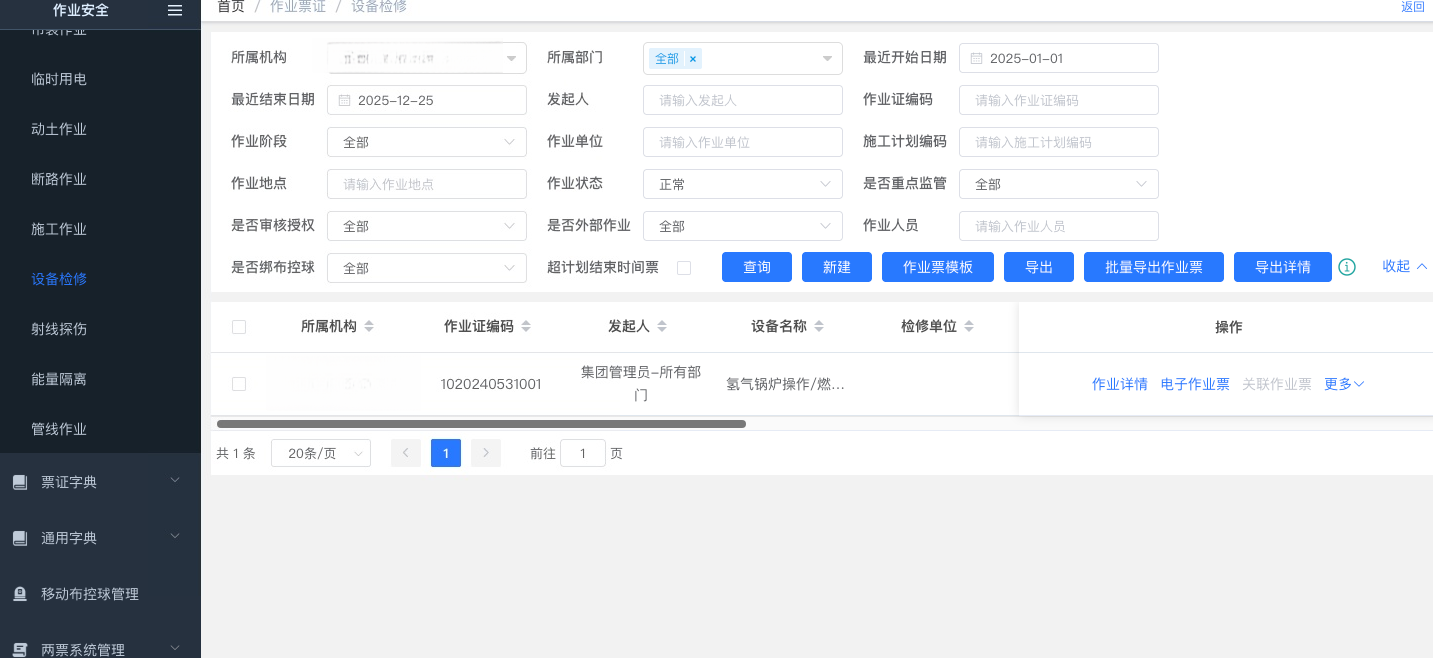Check the 超计划结束时间票 checkbox
Image resolution: width=1433 pixels, height=658 pixels.
[684, 268]
